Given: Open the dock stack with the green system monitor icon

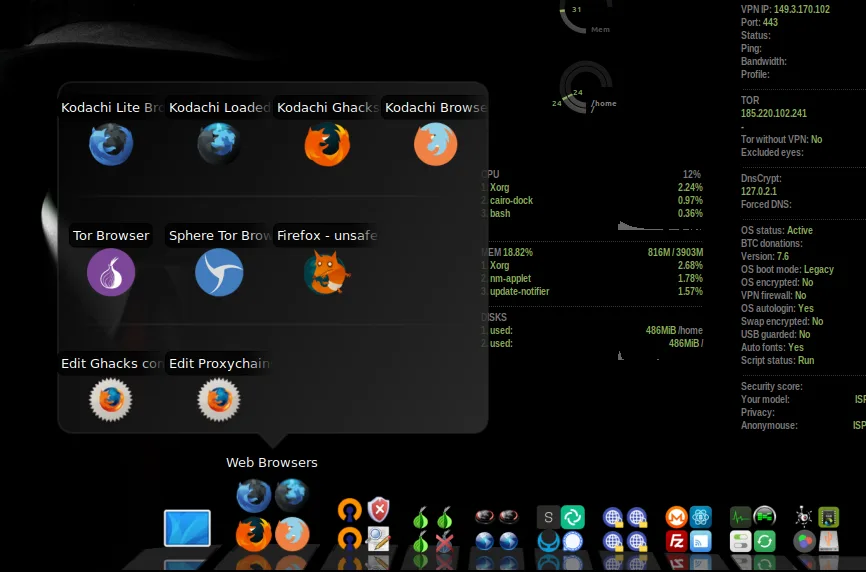Looking at the screenshot, I should pos(753,529).
